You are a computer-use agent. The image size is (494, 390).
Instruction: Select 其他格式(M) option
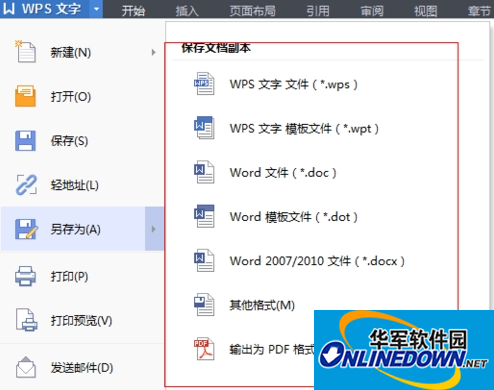click(262, 305)
